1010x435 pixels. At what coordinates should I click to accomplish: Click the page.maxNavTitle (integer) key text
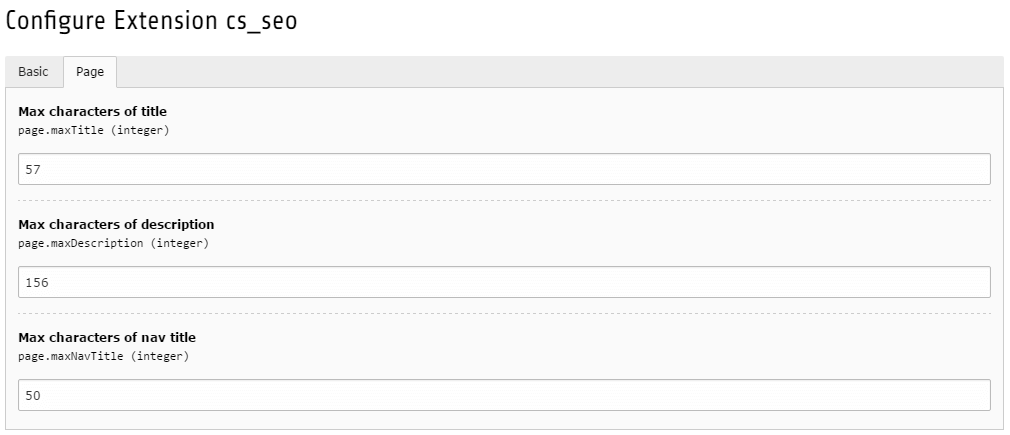[103, 355]
